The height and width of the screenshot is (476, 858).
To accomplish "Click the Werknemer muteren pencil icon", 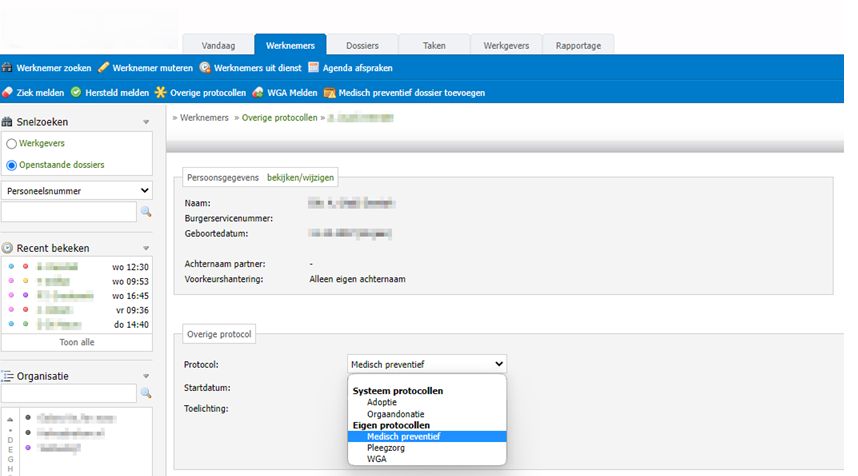I will (x=103, y=68).
